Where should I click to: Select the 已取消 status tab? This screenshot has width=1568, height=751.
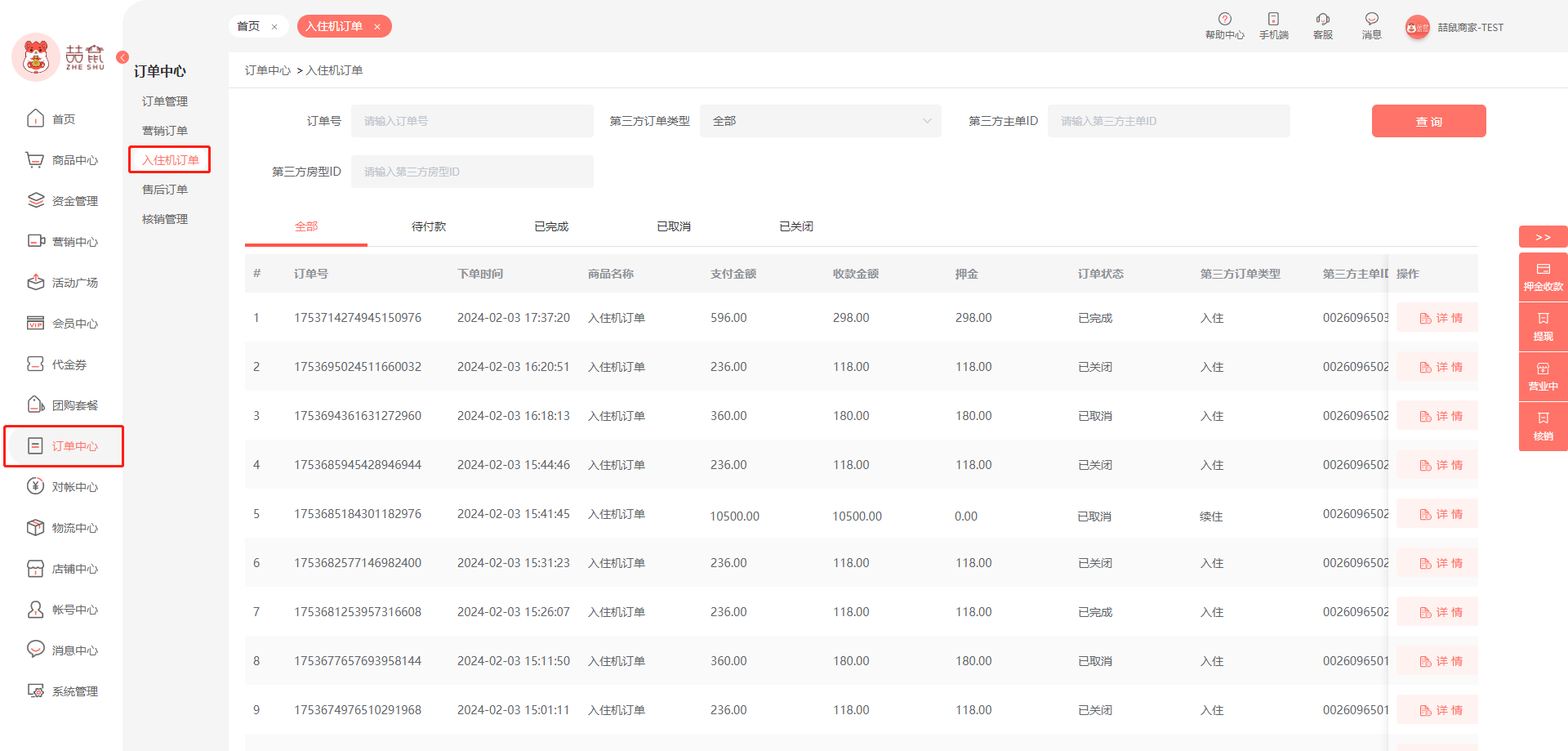click(674, 226)
